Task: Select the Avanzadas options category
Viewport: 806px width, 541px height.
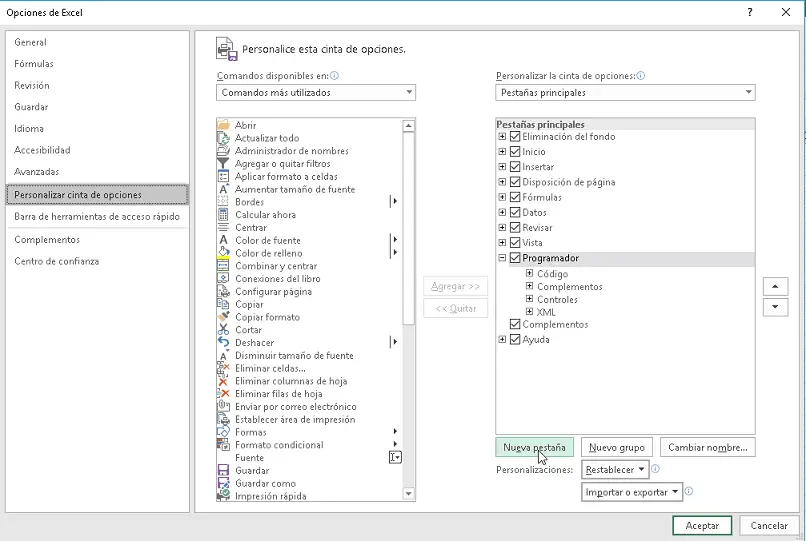Action: [x=97, y=172]
